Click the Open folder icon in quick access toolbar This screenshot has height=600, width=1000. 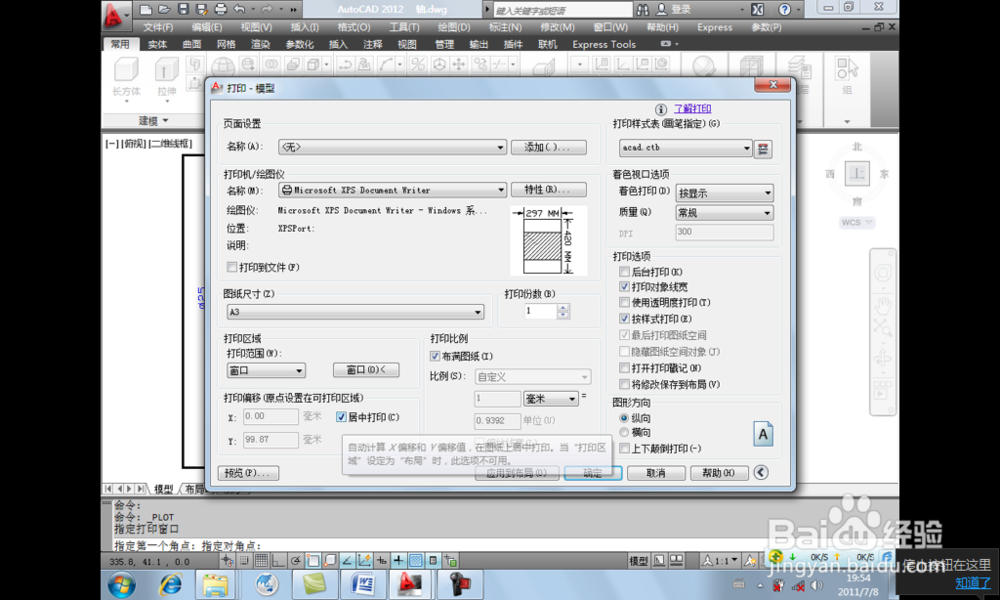165,9
